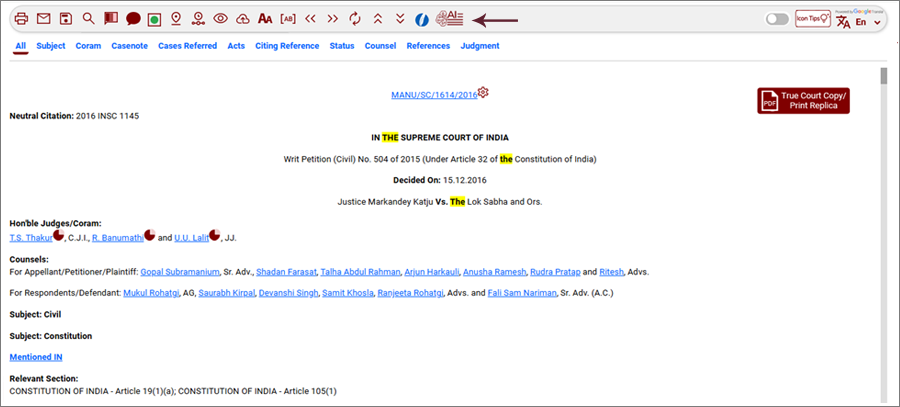Click the double left chevron icon

[311, 19]
